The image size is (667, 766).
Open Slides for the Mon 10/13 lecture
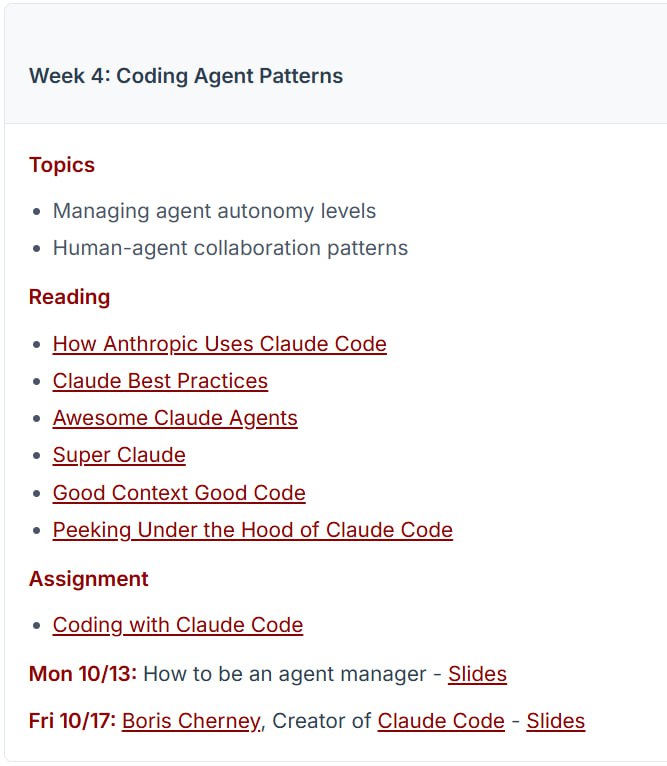click(477, 674)
